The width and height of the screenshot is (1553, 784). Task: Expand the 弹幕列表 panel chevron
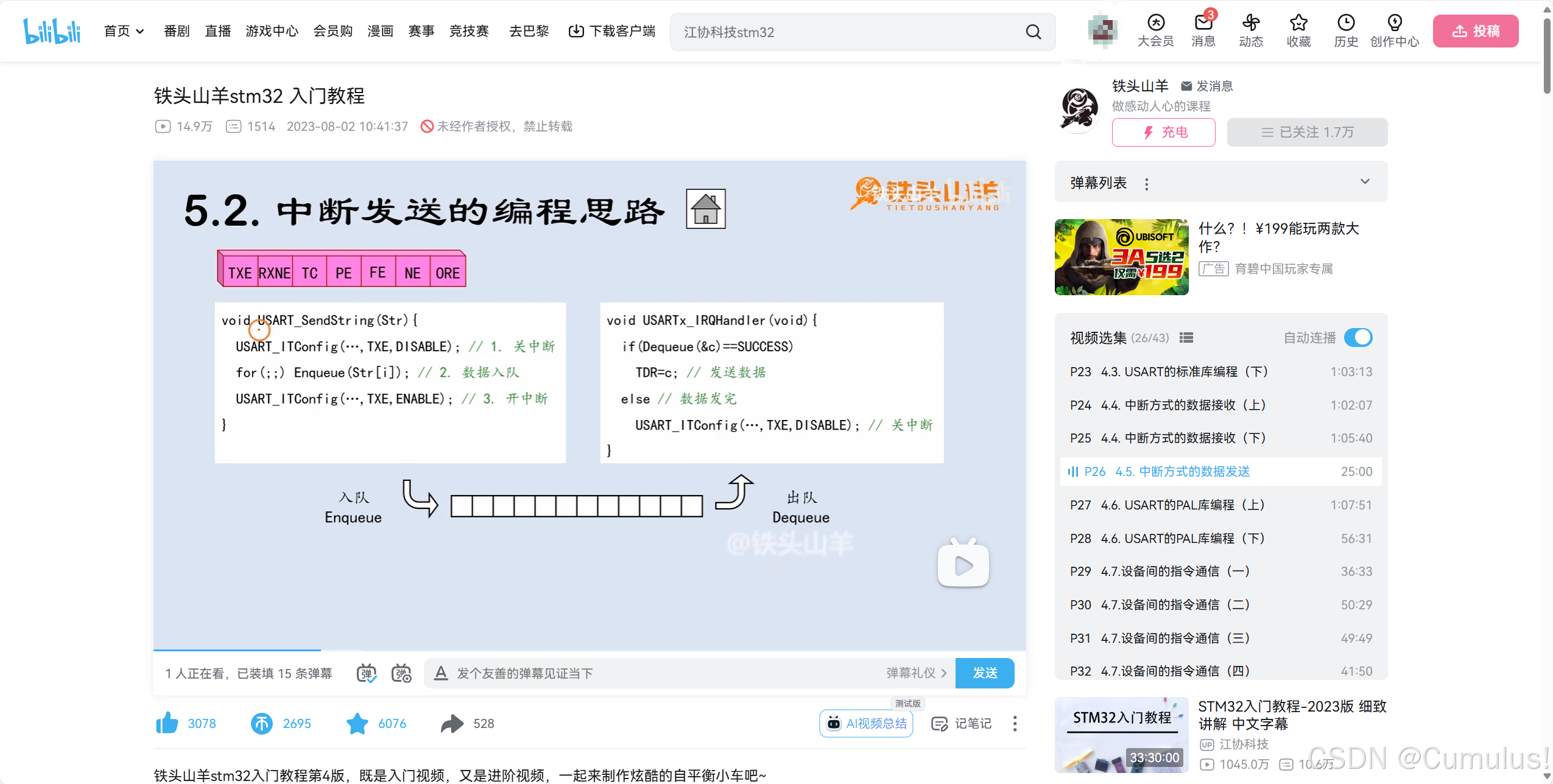click(1365, 181)
